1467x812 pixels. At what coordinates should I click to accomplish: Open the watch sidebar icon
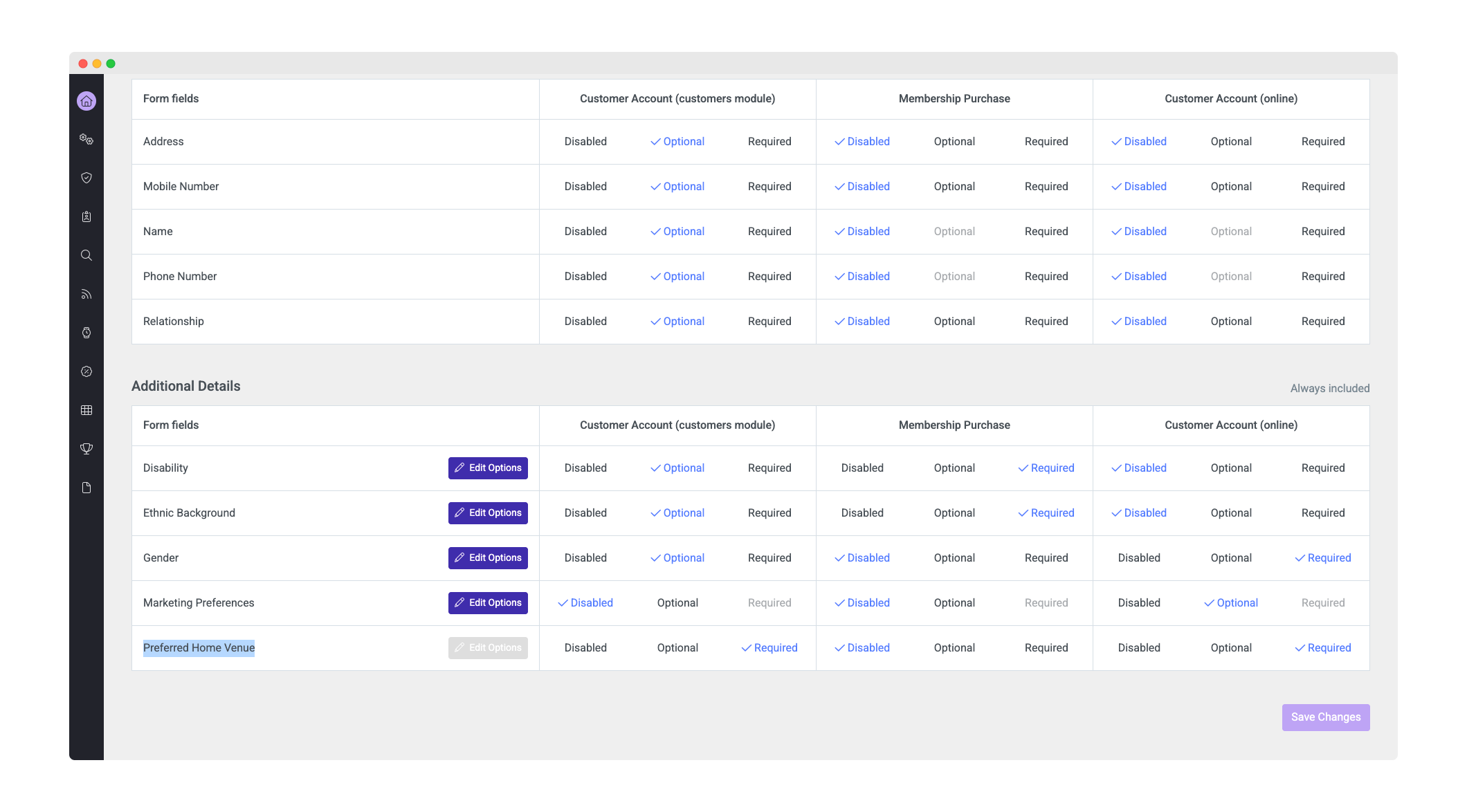tap(86, 333)
